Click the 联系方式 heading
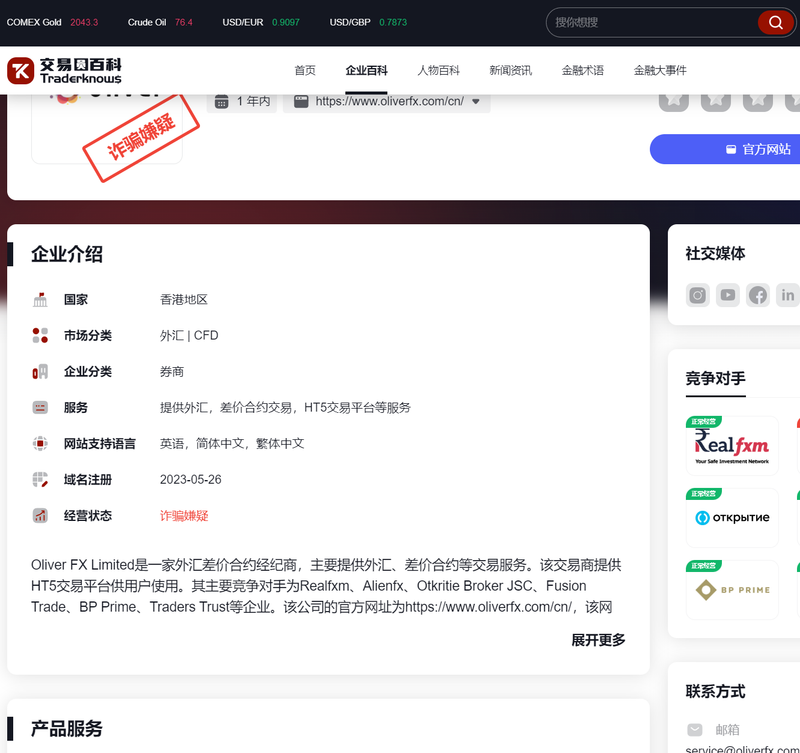Screen dimensions: 800x753 715,692
